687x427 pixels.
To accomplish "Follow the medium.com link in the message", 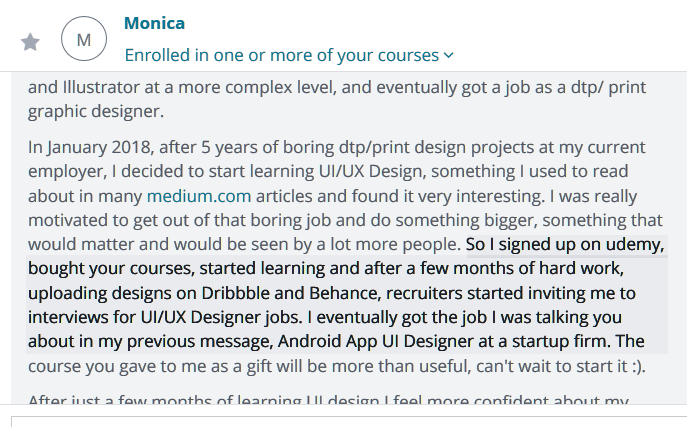I will click(198, 196).
